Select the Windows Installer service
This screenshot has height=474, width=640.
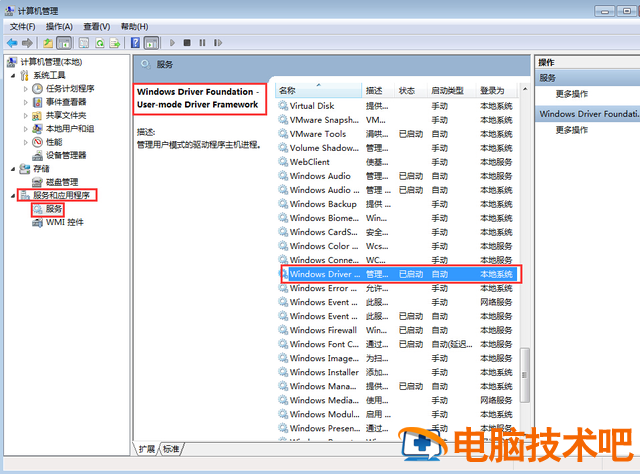[x=396, y=372]
